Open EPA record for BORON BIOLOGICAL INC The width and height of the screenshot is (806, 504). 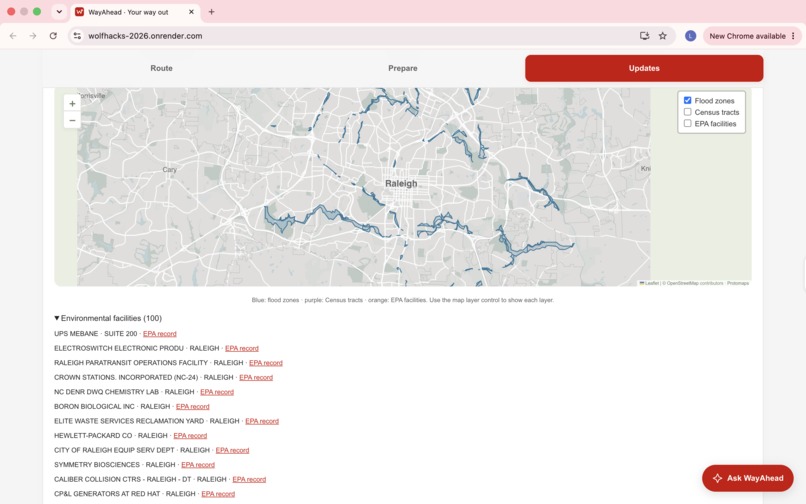click(x=193, y=406)
